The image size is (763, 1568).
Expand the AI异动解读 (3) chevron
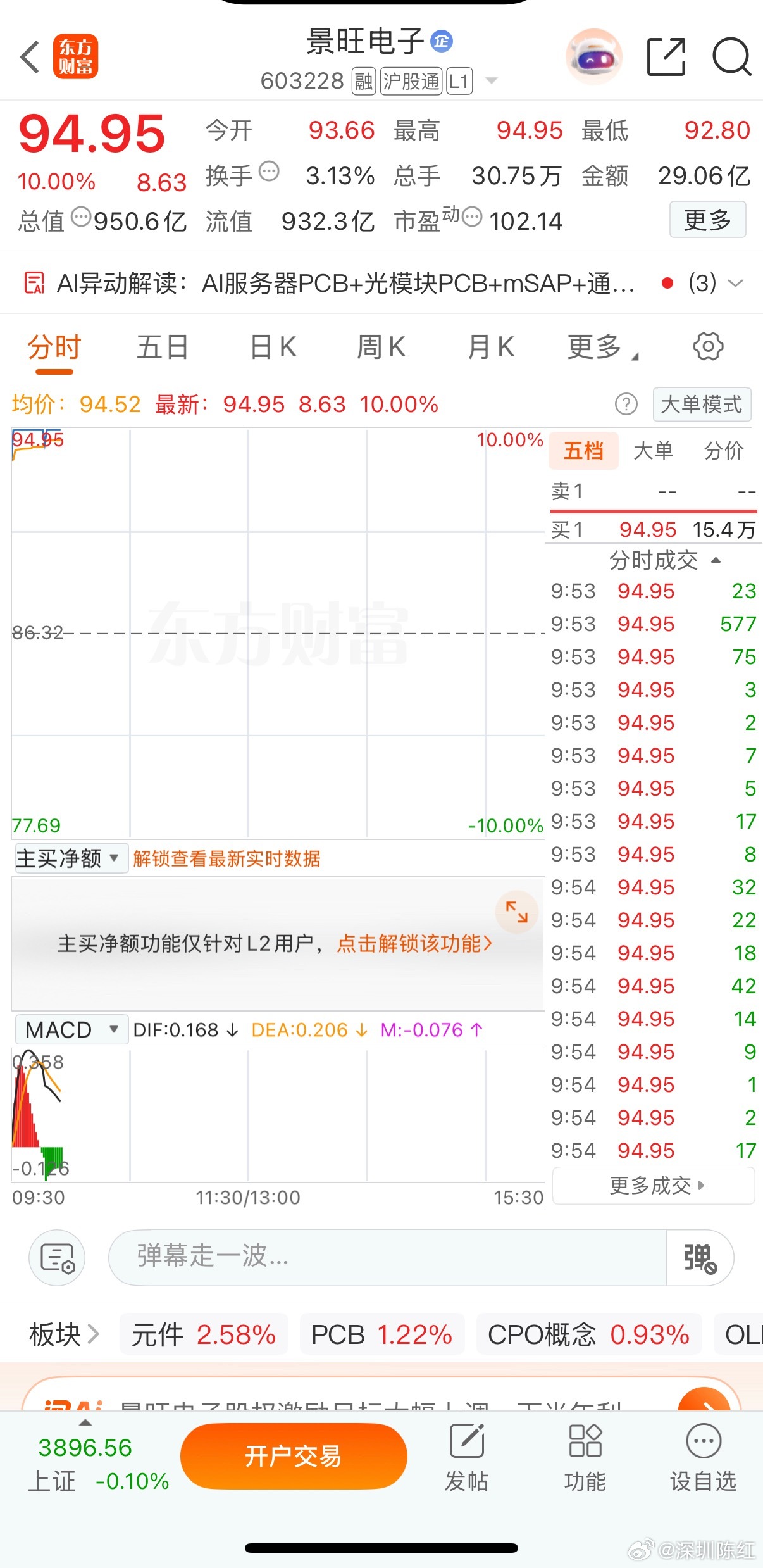point(735,283)
